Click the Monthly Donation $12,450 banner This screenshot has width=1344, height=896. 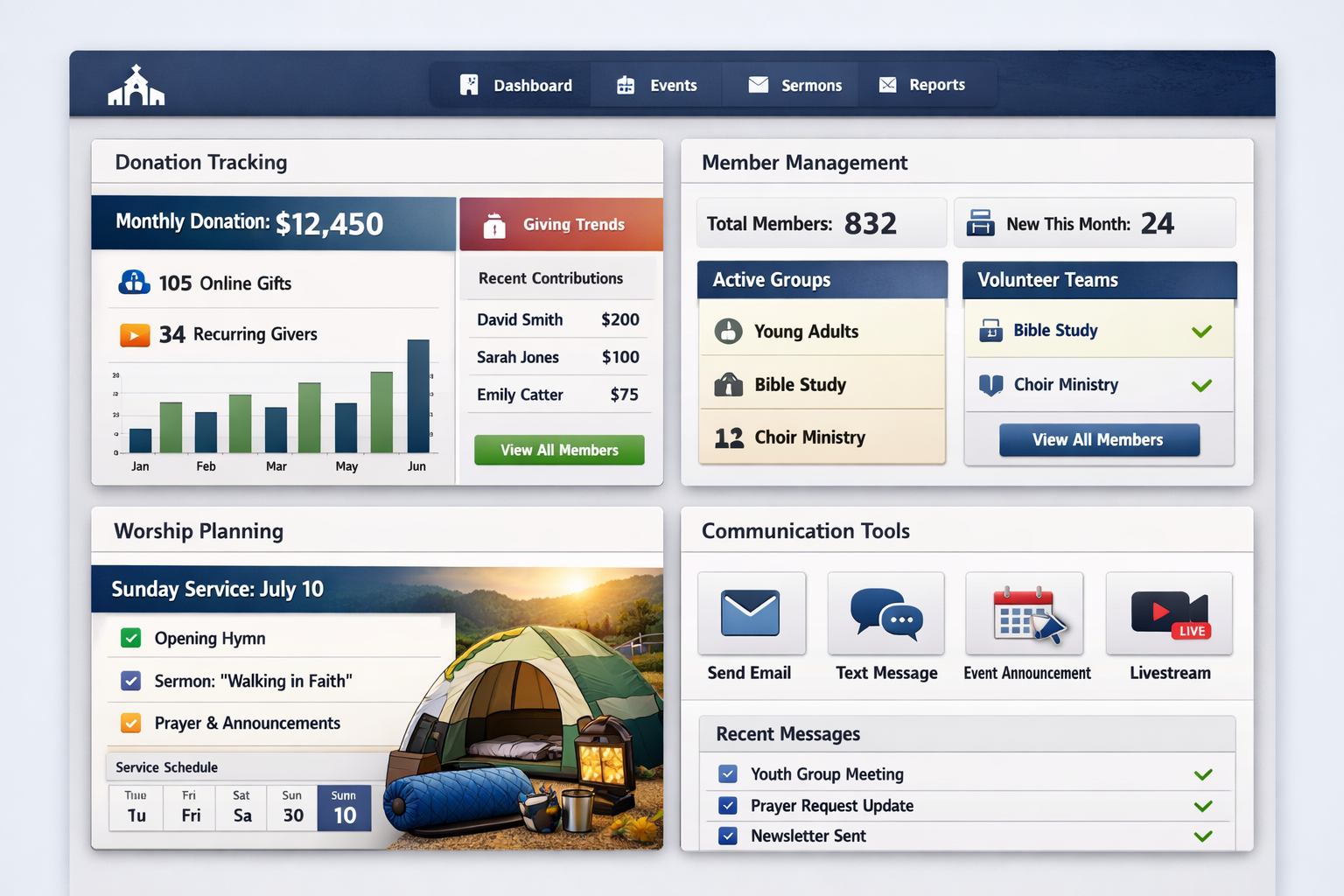coord(274,223)
